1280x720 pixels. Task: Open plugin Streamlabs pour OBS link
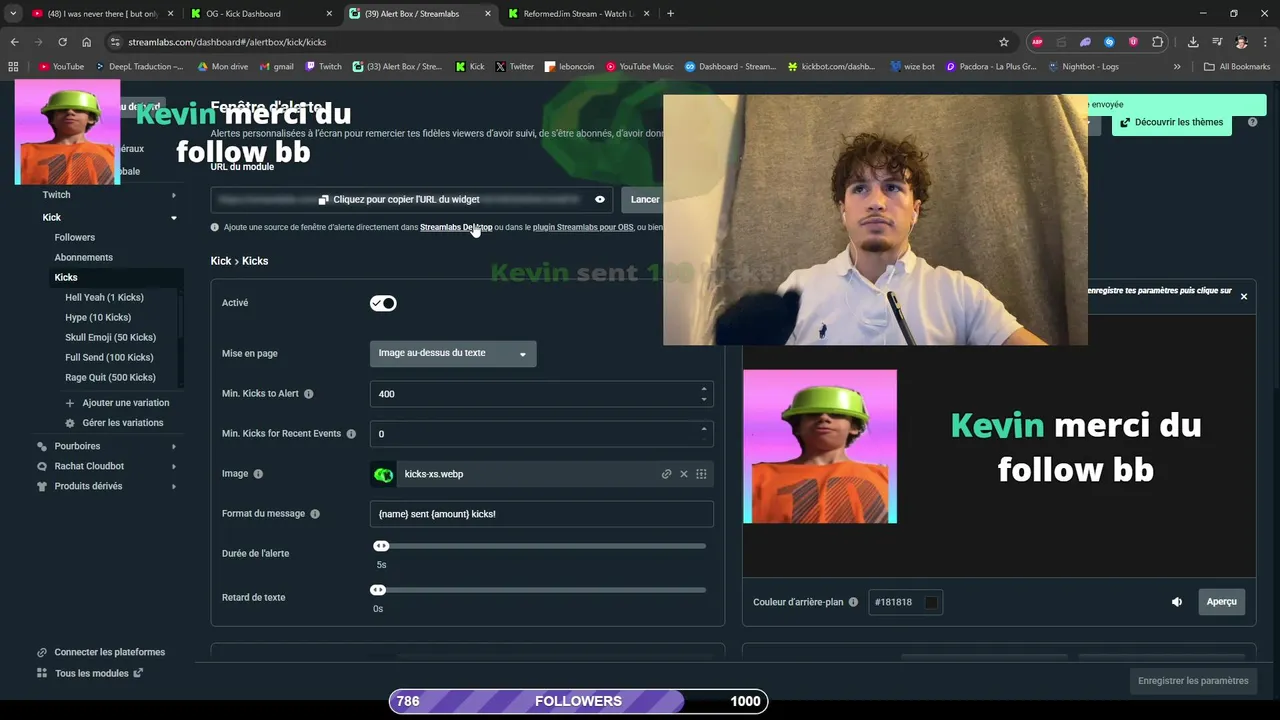pyautogui.click(x=583, y=227)
